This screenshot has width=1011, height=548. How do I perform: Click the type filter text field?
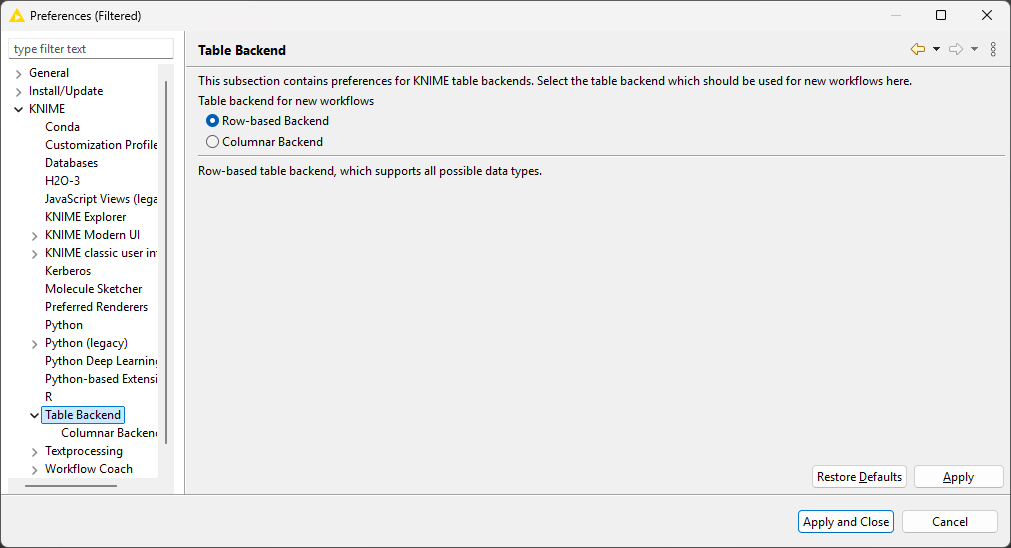pos(91,49)
